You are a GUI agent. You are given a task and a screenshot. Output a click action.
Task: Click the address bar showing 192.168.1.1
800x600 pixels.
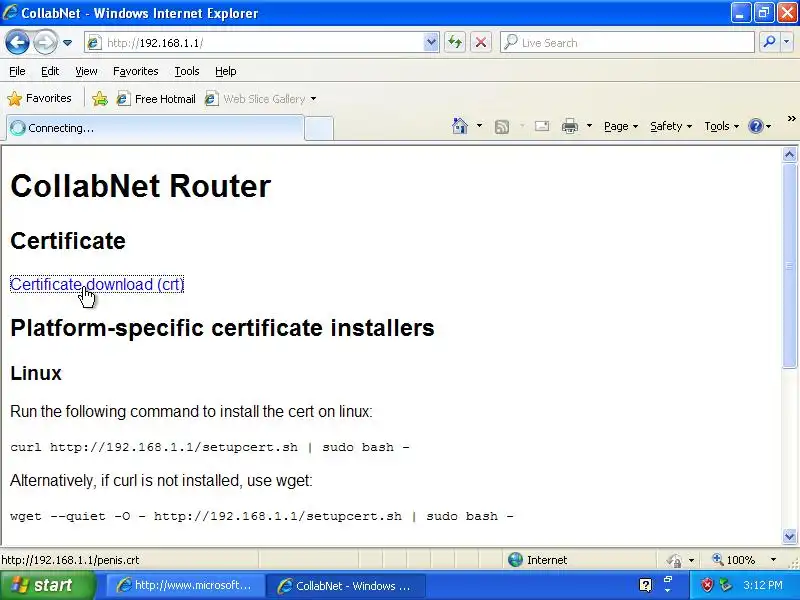(x=254, y=43)
